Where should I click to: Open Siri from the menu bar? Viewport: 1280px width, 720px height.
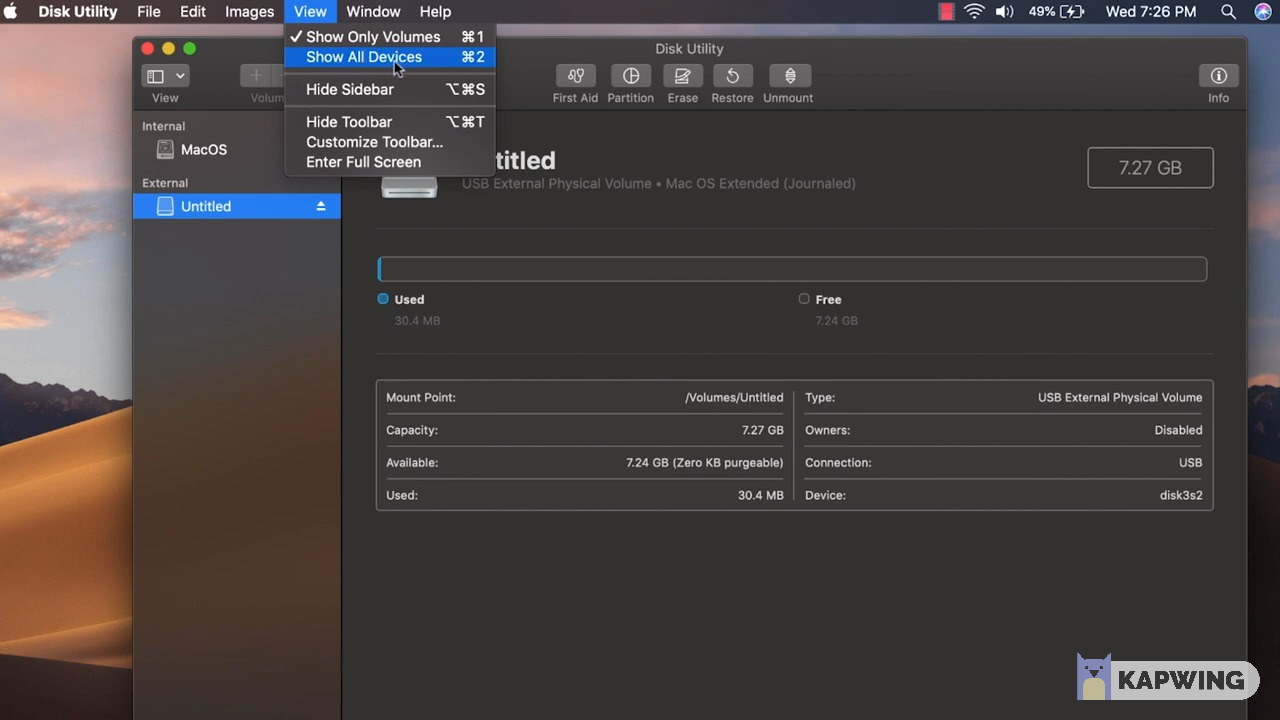(1262, 12)
